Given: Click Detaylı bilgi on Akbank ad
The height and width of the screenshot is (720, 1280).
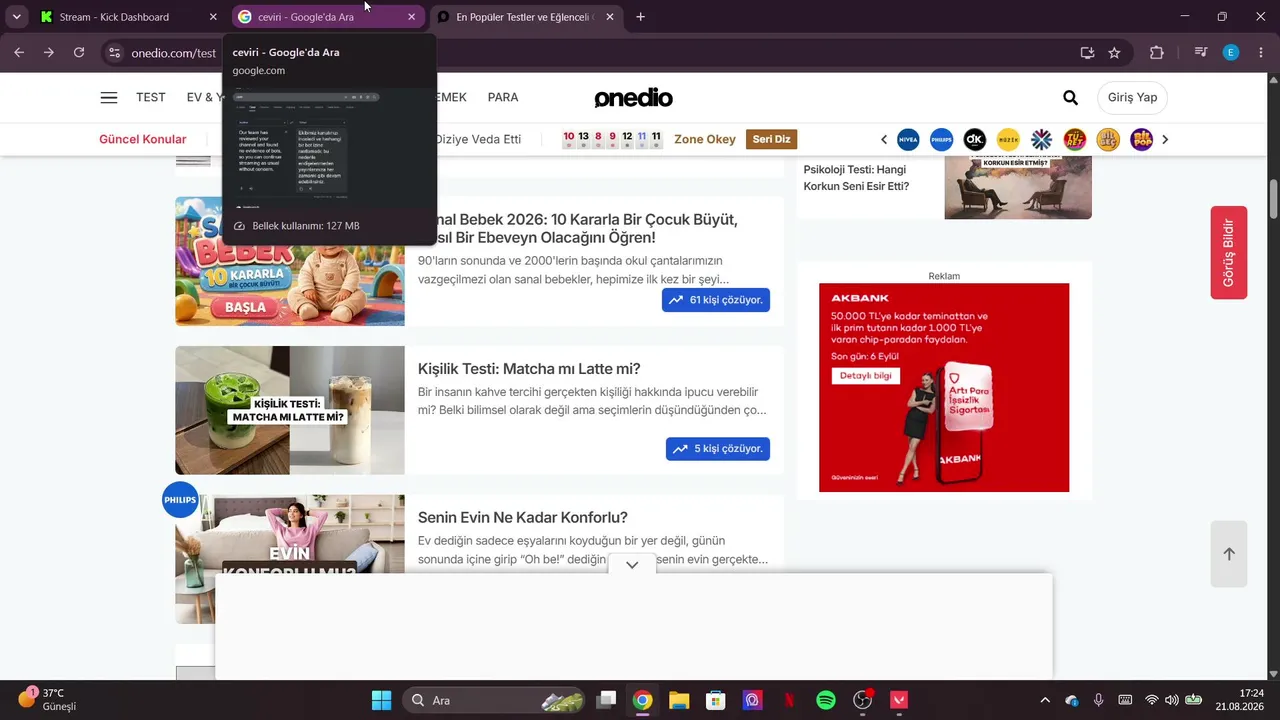Looking at the screenshot, I should click(865, 376).
